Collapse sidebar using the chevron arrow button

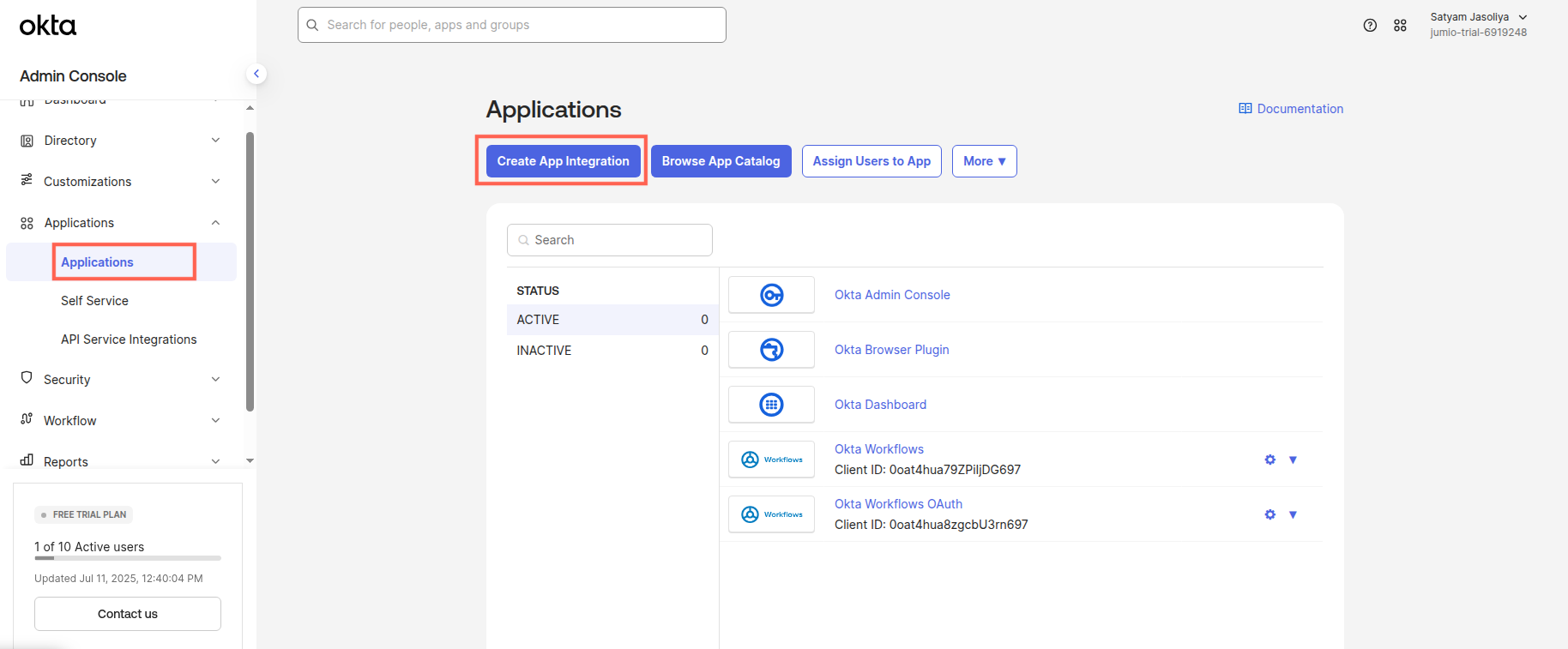(256, 74)
